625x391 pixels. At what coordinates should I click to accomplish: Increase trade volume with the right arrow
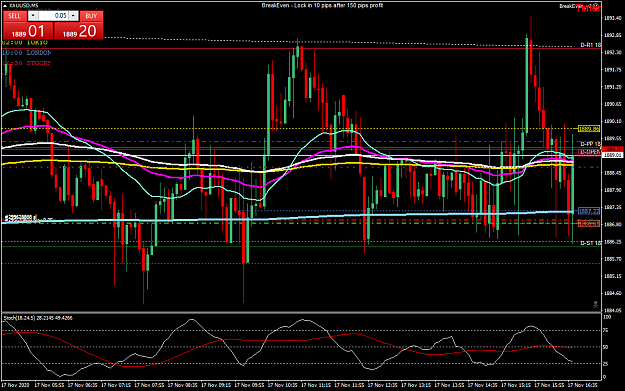point(73,16)
